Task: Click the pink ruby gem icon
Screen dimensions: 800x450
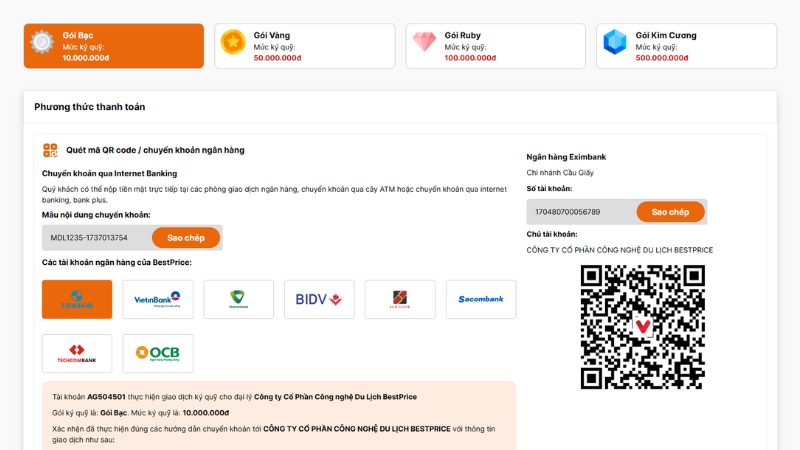Action: point(424,42)
